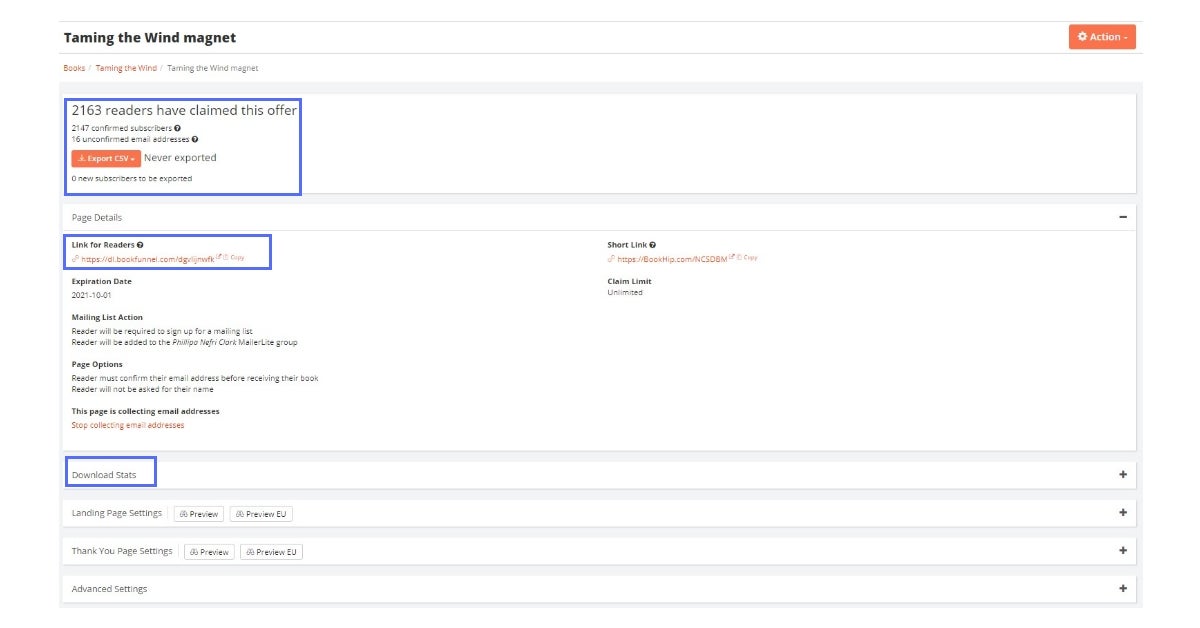The image size is (1200, 628).
Task: Expand the Download Stats section
Action: click(x=1122, y=475)
